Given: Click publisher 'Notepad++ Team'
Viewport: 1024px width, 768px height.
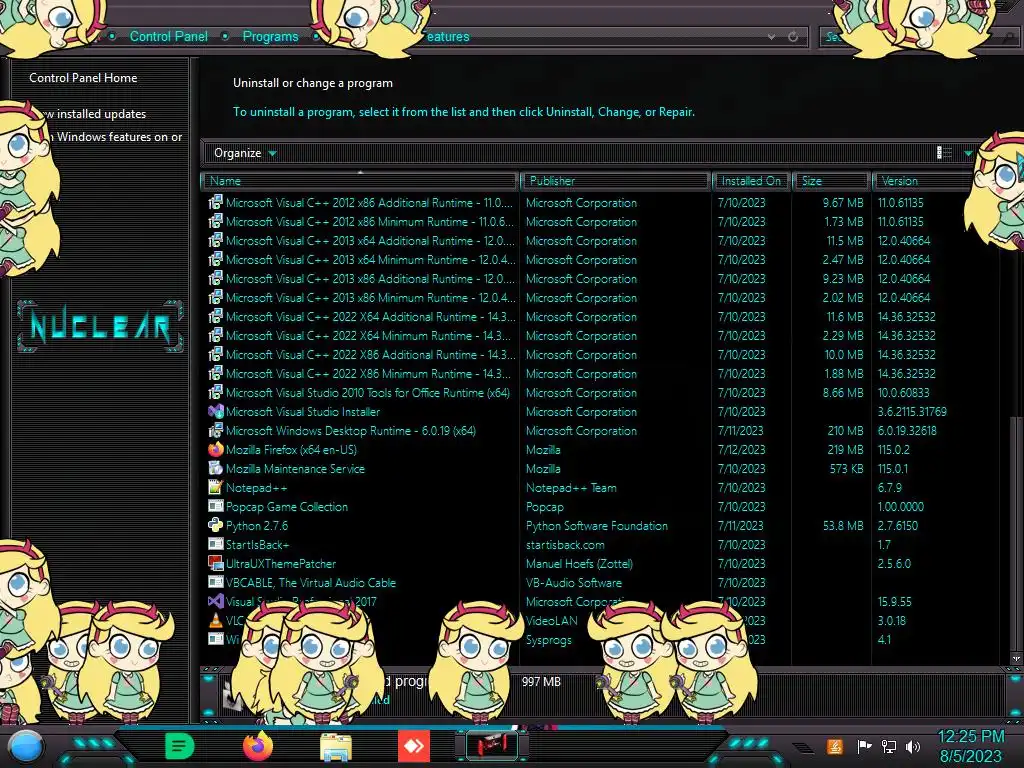Looking at the screenshot, I should [571, 487].
